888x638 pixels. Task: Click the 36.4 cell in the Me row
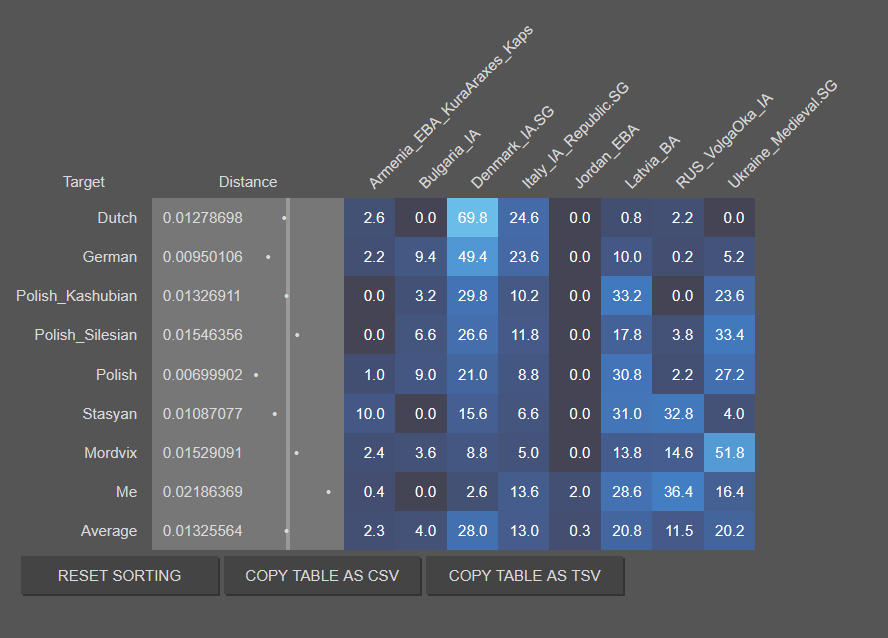pyautogui.click(x=678, y=492)
